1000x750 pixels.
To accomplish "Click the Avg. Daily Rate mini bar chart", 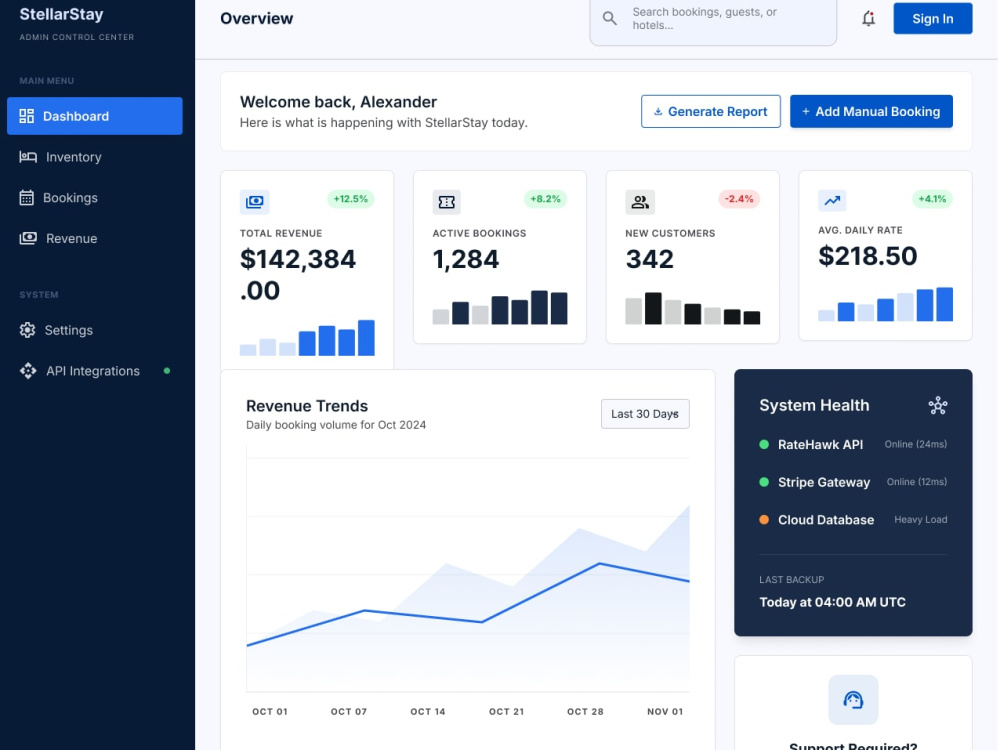I will [885, 304].
